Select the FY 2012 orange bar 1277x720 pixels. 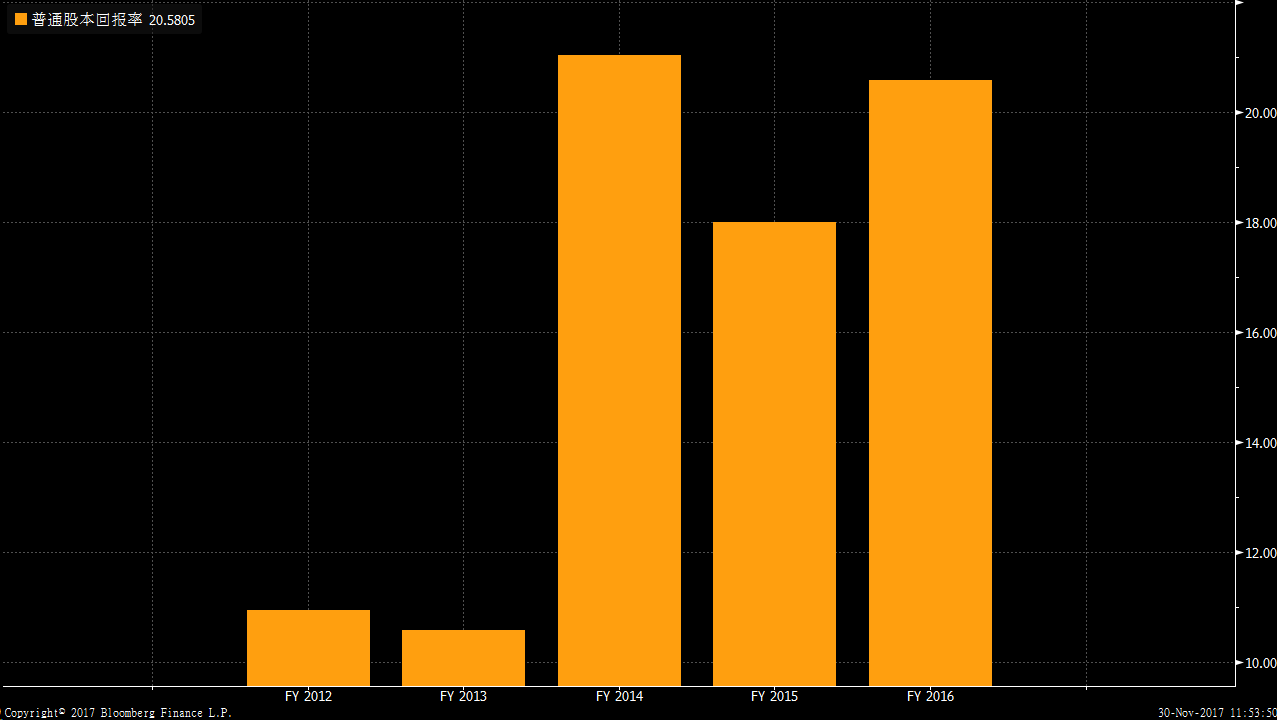308,648
